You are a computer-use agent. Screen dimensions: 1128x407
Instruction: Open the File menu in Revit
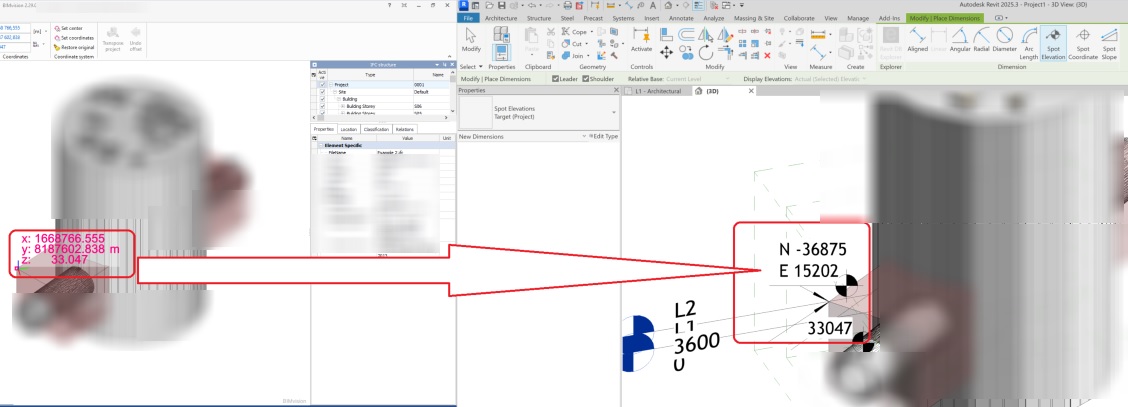point(468,18)
